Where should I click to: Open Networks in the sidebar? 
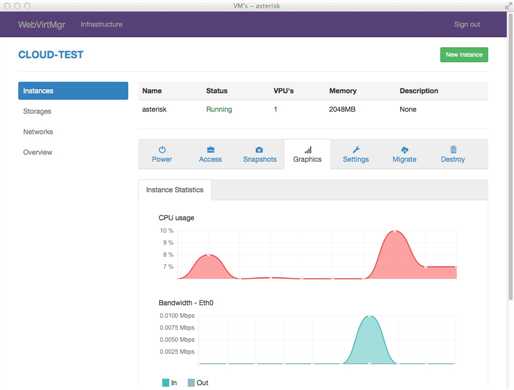point(38,132)
